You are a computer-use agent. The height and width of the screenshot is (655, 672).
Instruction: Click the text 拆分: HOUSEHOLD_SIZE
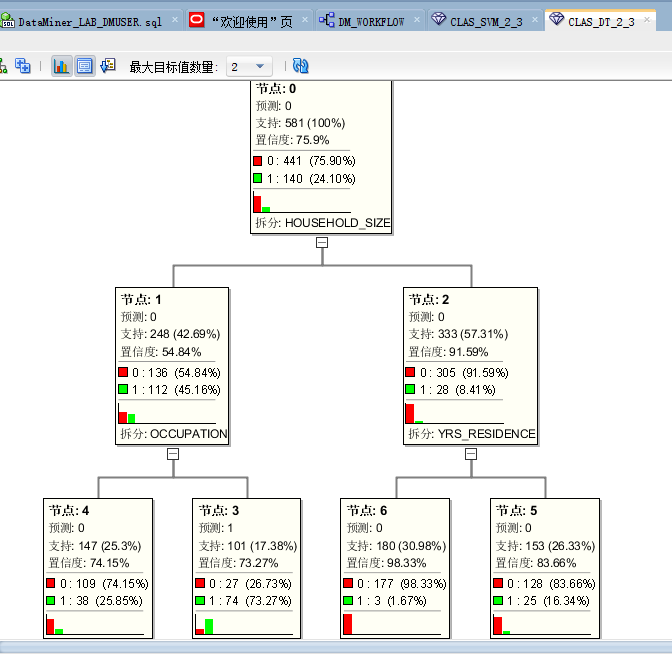tap(323, 223)
